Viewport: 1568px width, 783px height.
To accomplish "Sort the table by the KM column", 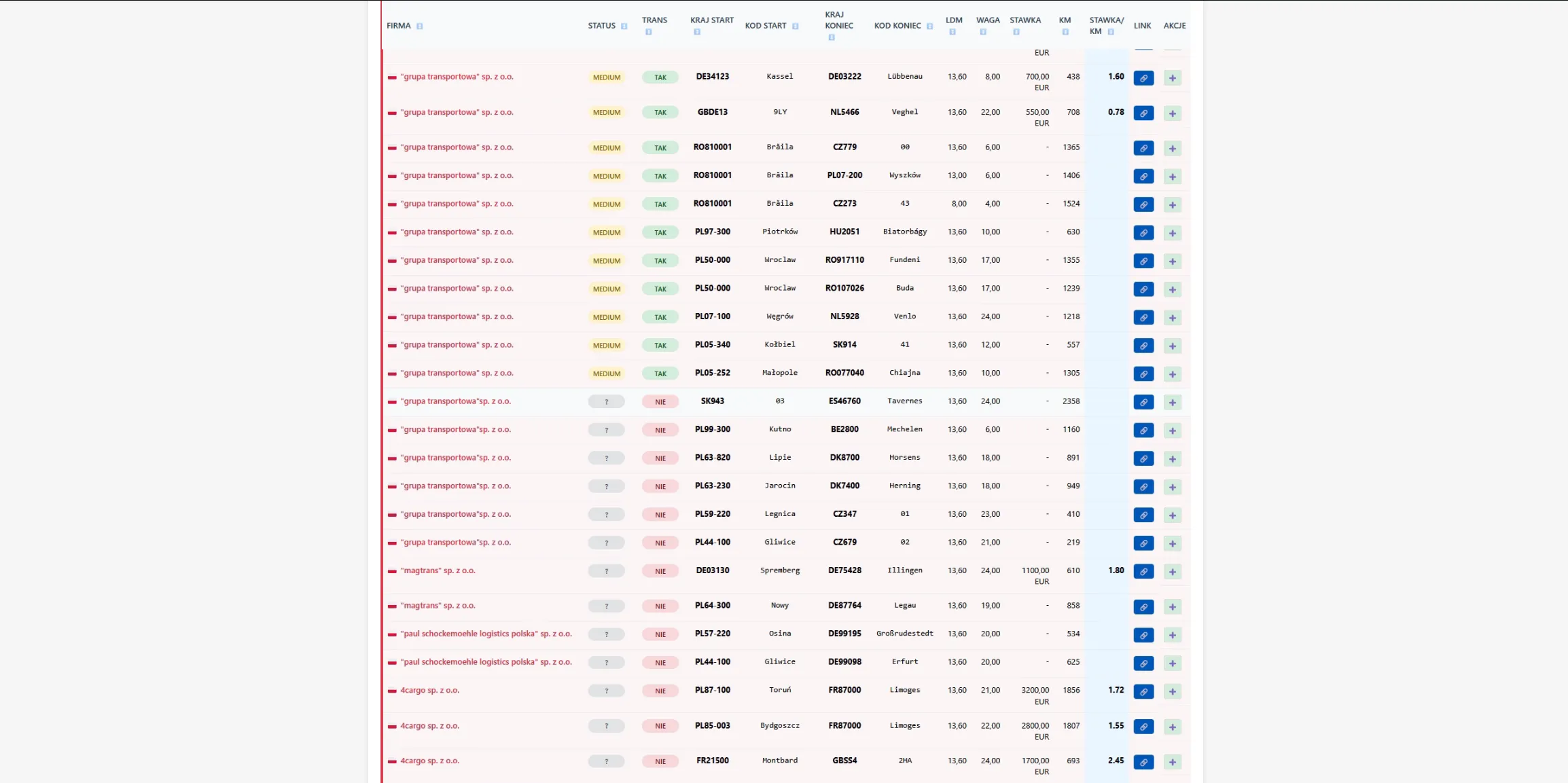I will [x=1064, y=20].
